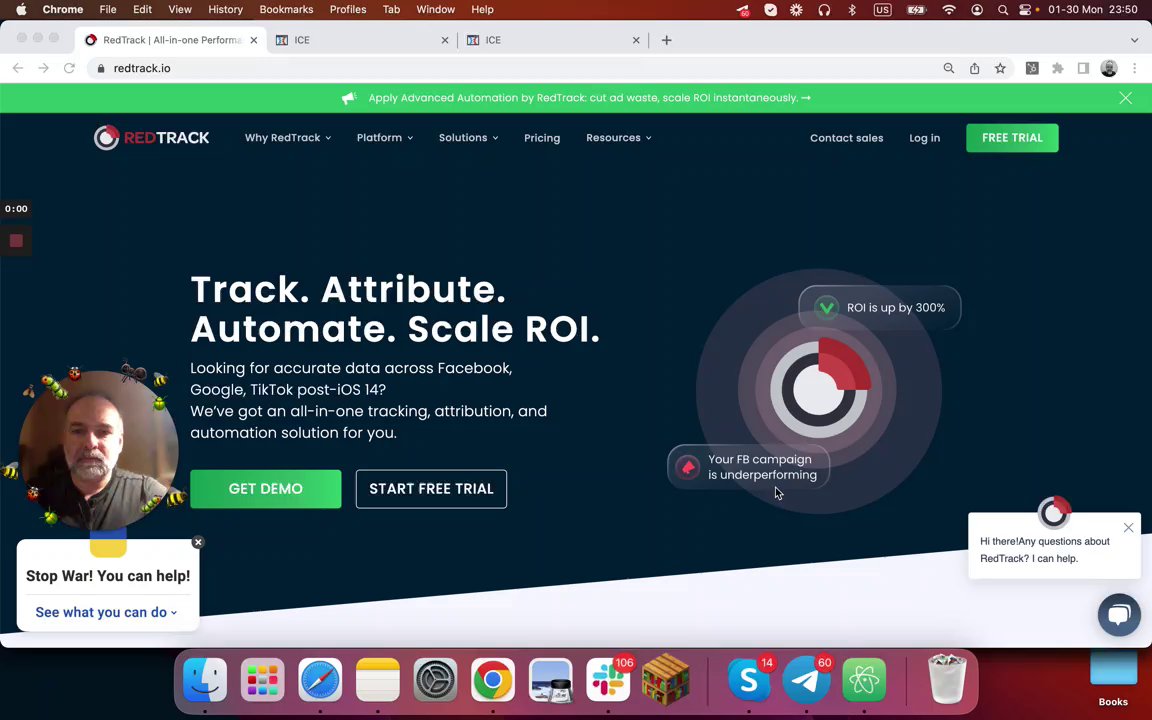Select the RedTrack browser tab

(169, 40)
